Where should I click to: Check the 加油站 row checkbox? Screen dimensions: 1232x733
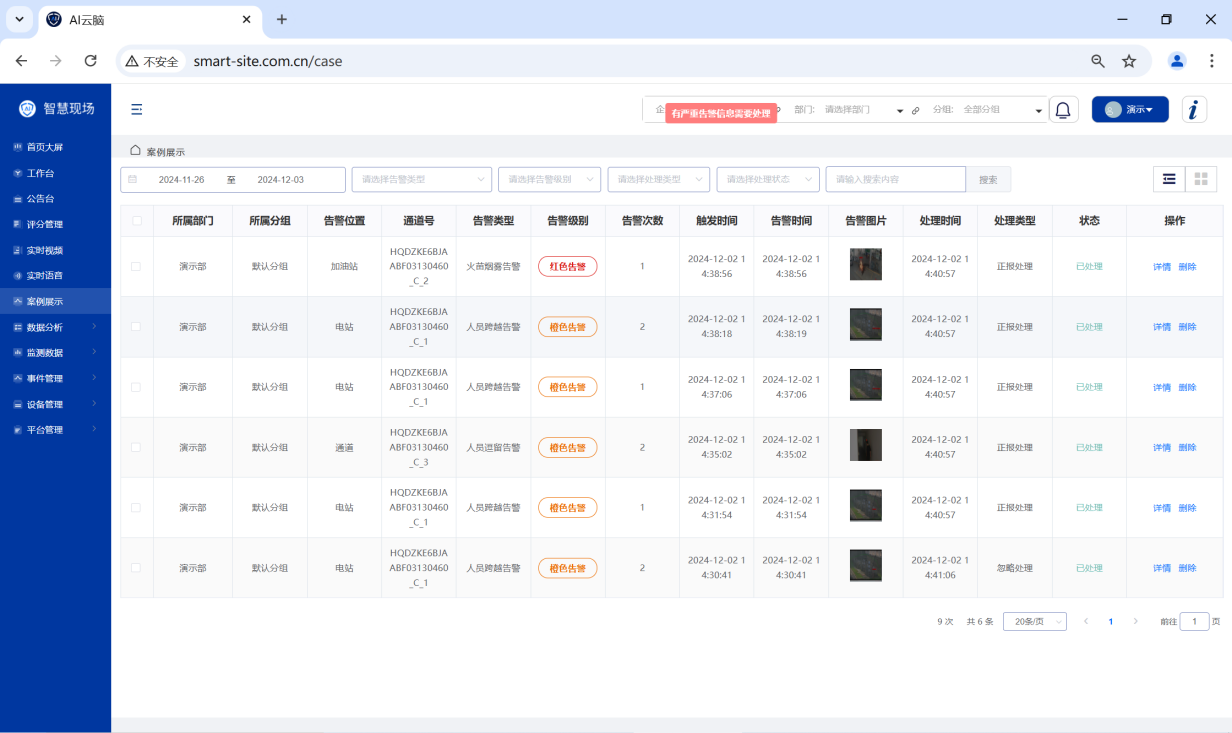[137, 266]
